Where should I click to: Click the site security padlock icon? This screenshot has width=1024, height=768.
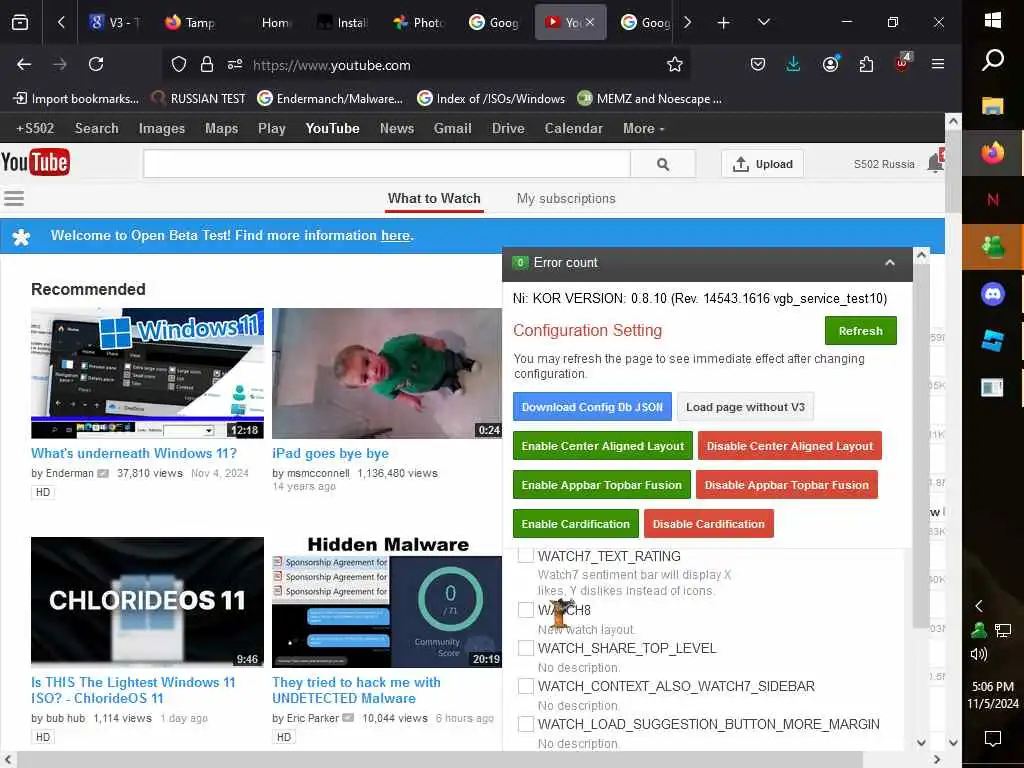point(206,64)
